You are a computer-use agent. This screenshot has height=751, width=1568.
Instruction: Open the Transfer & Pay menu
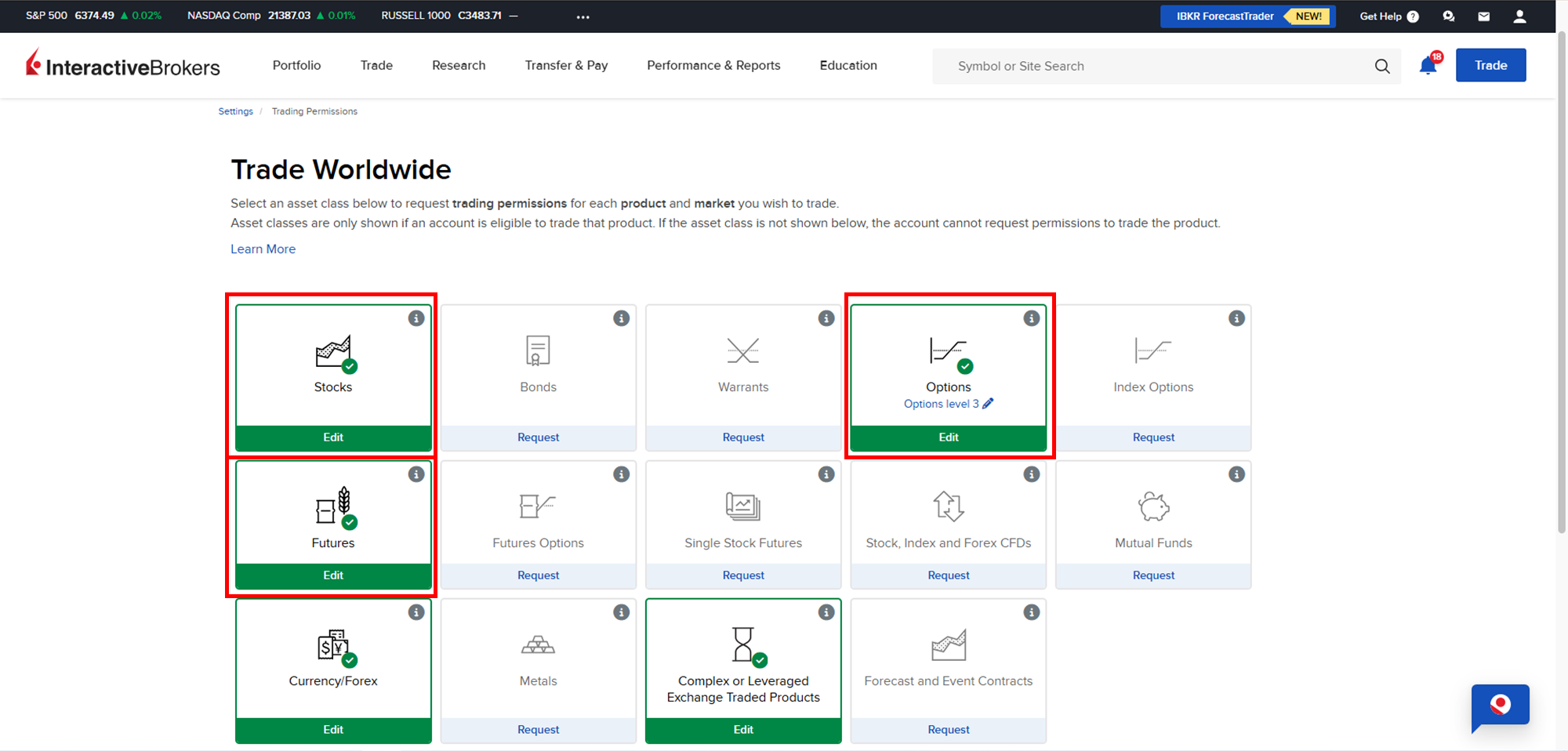tap(566, 65)
